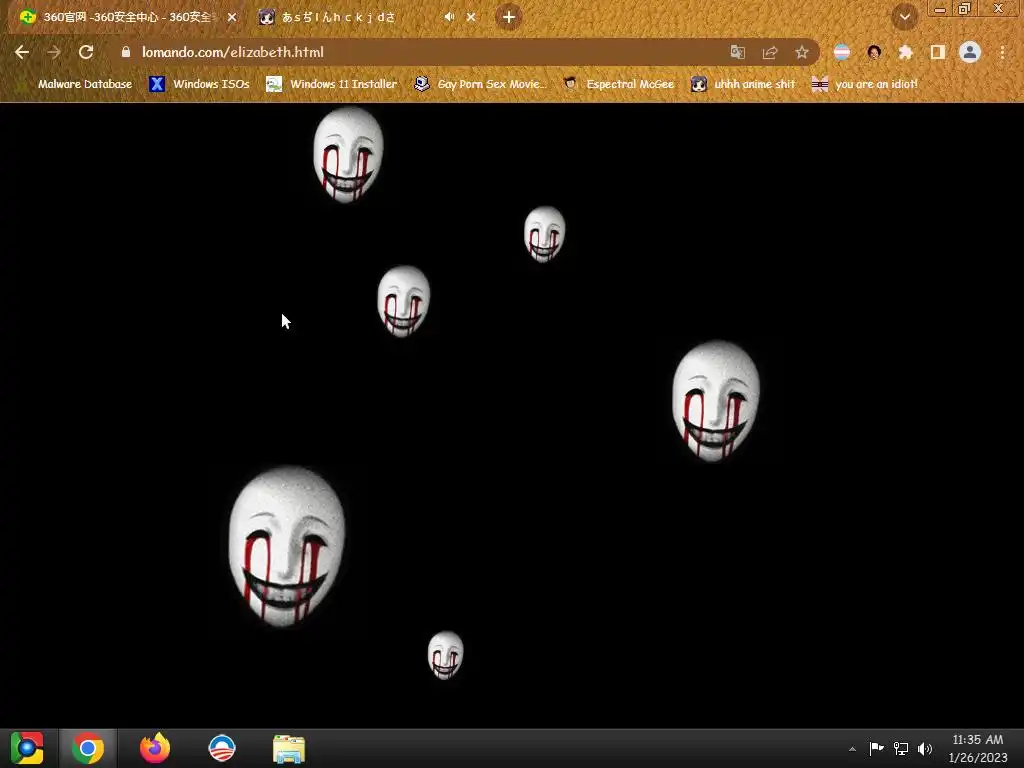This screenshot has height=768, width=1024.
Task: Toggle the browser side panel
Action: click(x=938, y=52)
